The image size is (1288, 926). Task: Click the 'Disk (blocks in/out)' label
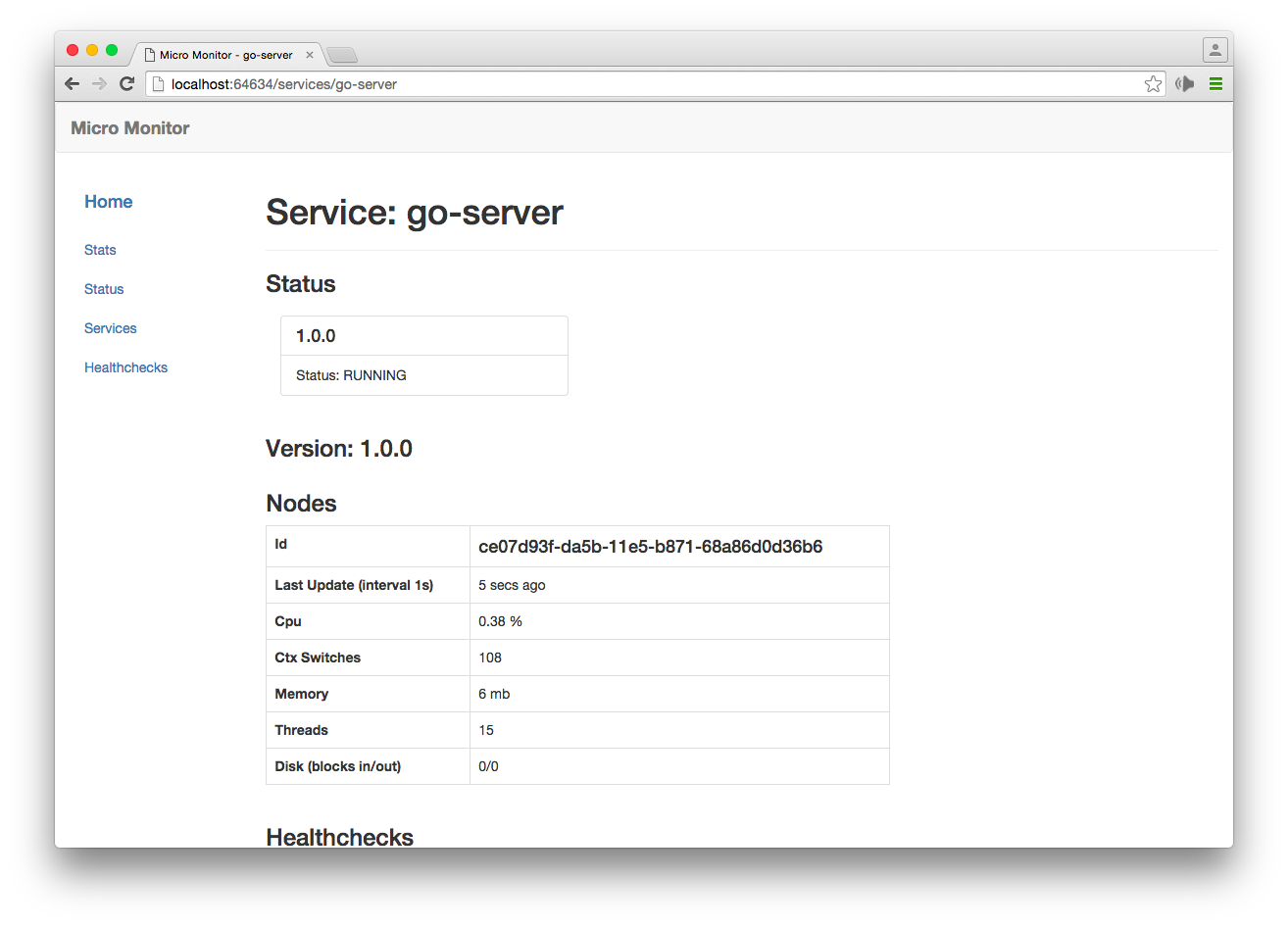(x=338, y=766)
